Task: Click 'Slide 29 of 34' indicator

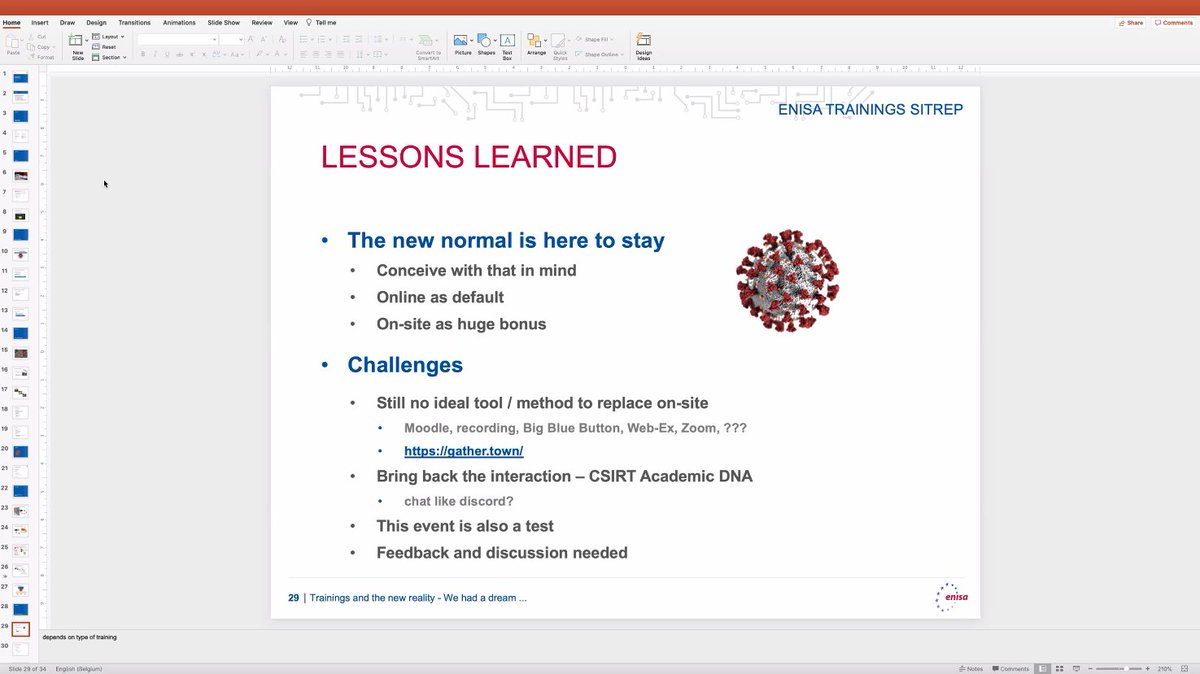Action: coord(28,668)
